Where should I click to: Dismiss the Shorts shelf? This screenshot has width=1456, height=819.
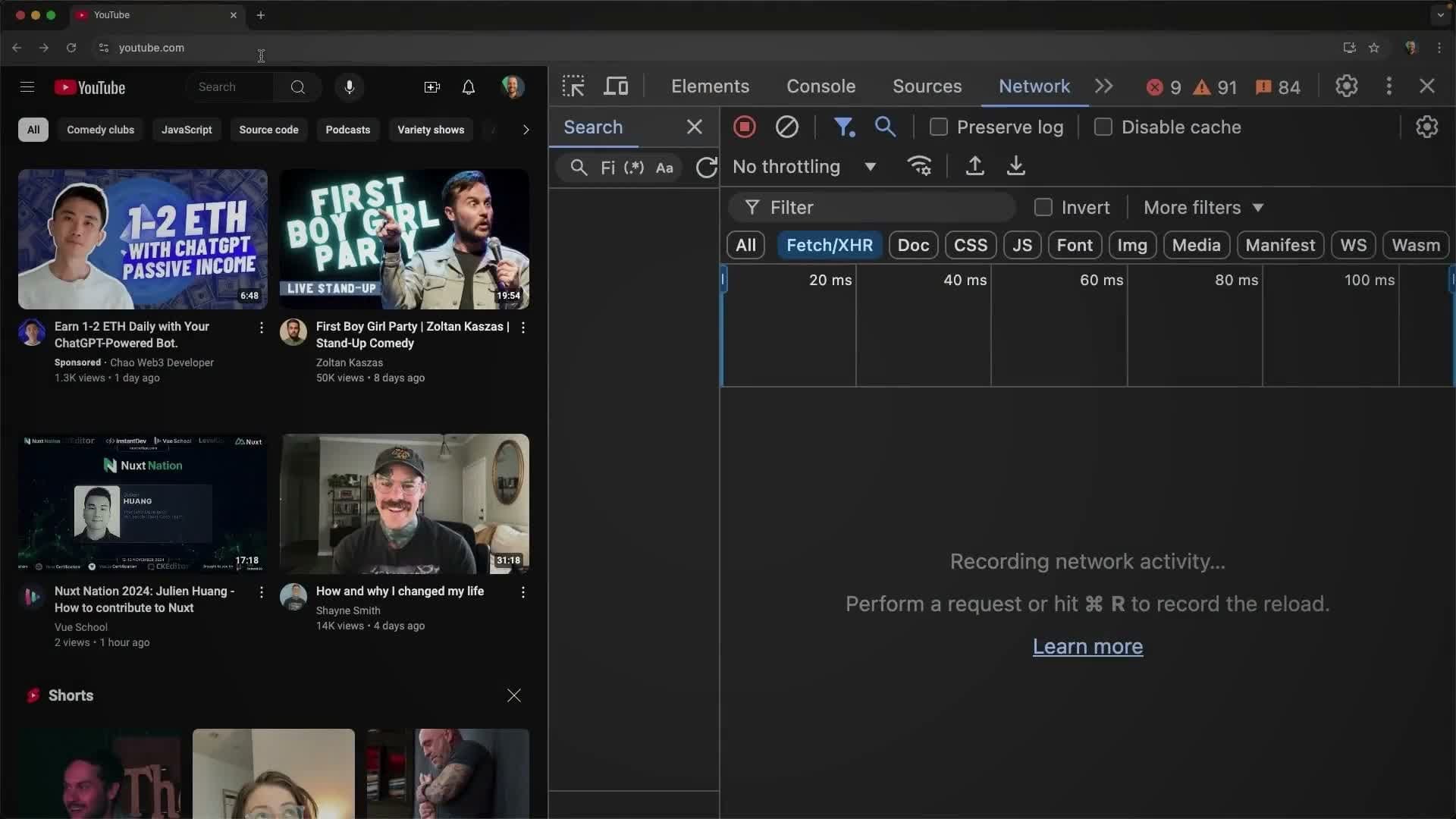pyautogui.click(x=514, y=696)
